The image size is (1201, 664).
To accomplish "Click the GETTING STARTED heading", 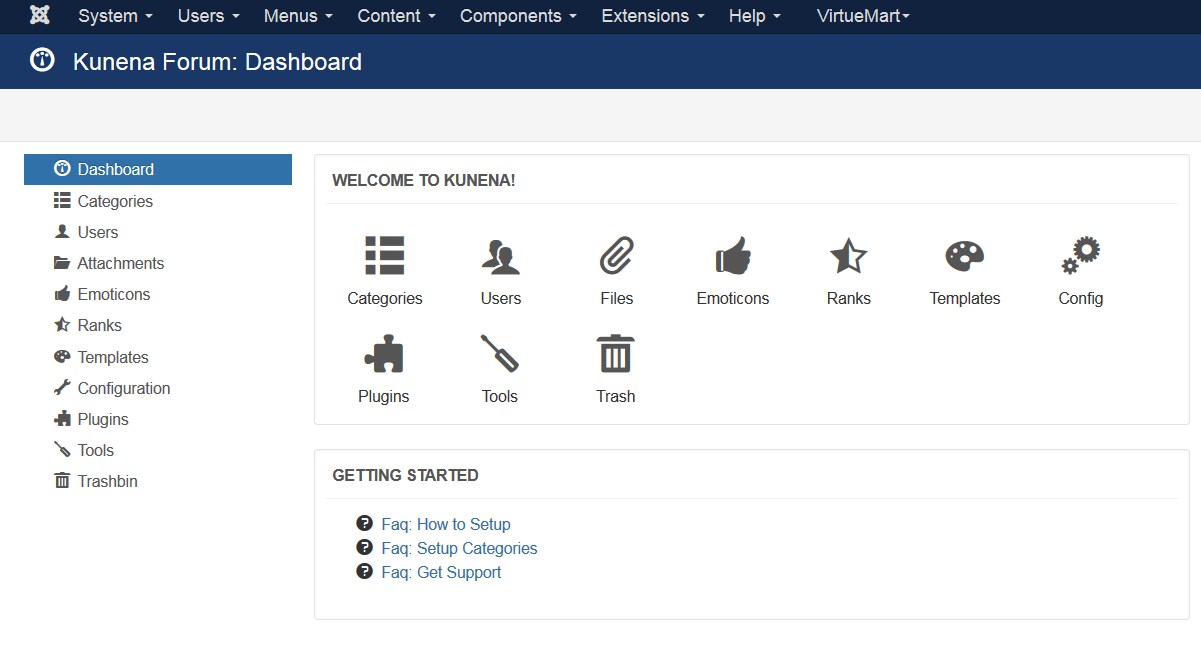I will (405, 475).
